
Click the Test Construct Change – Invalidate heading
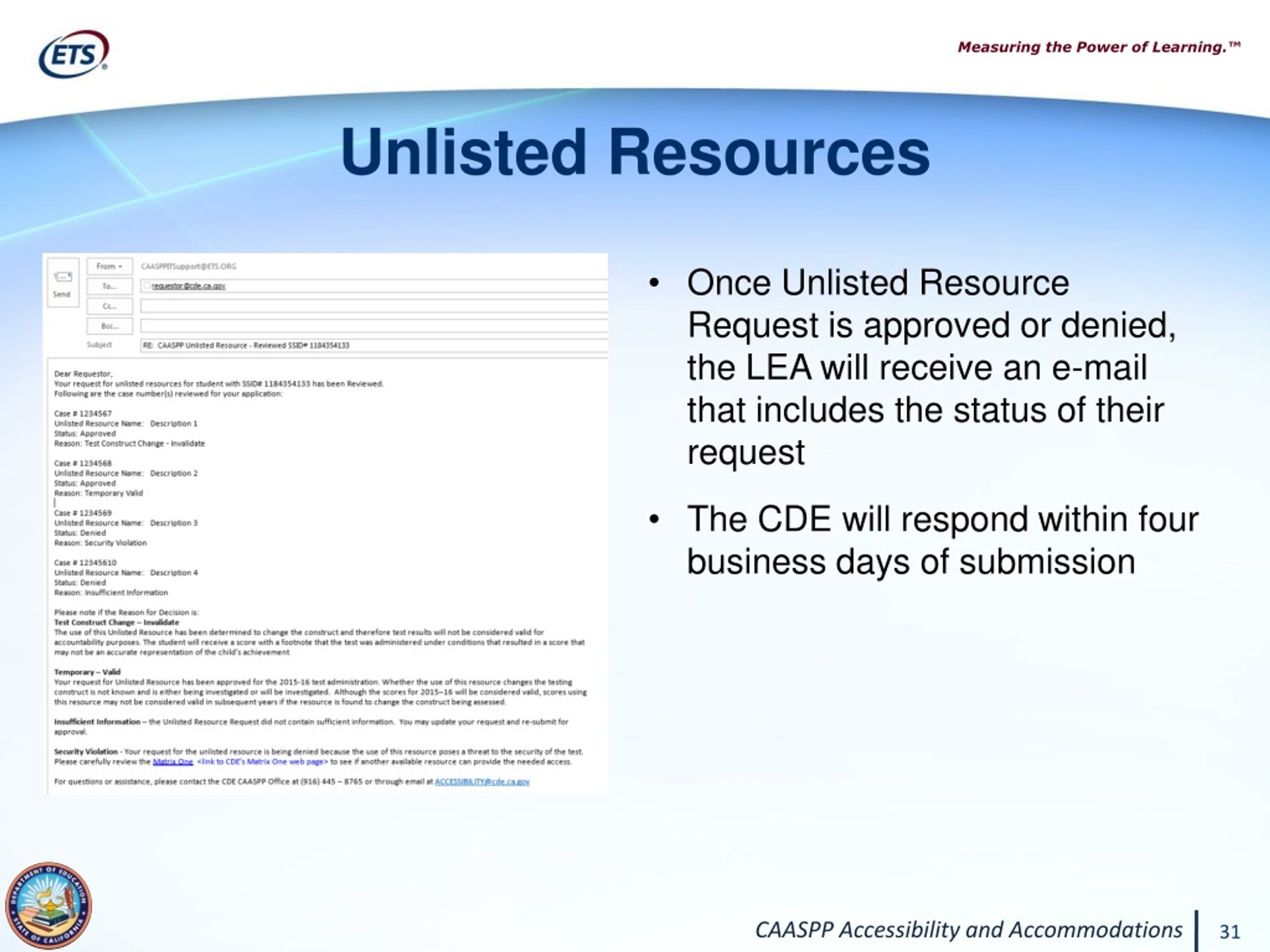click(x=117, y=622)
